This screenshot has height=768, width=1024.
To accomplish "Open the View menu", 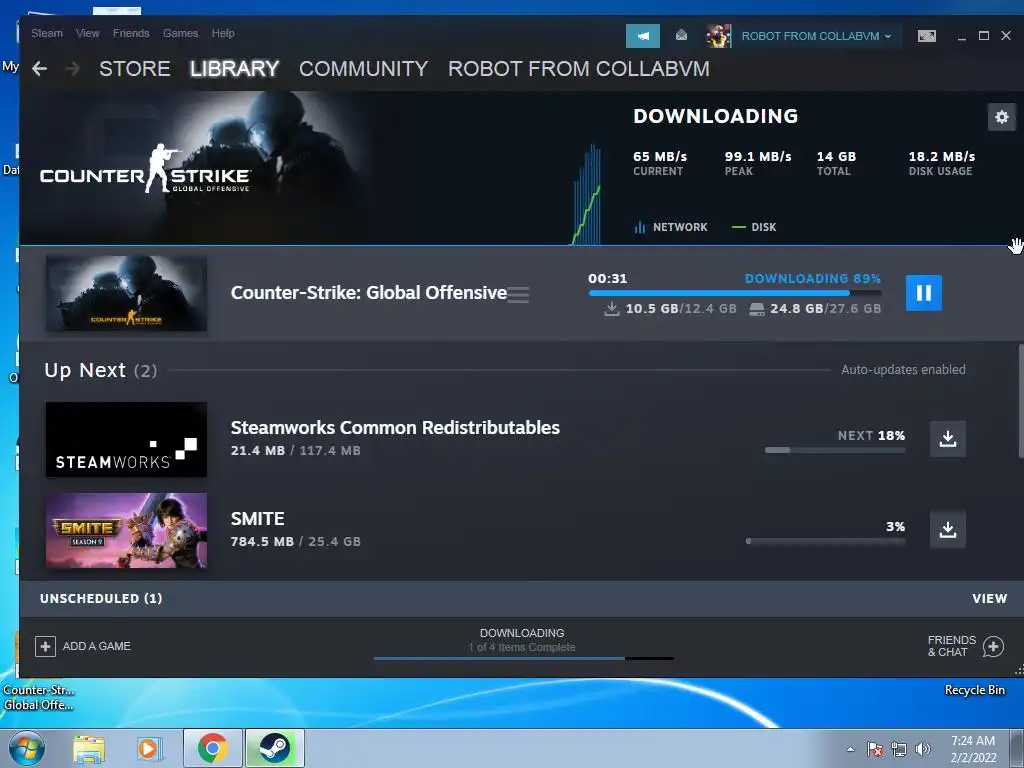I will [x=88, y=33].
